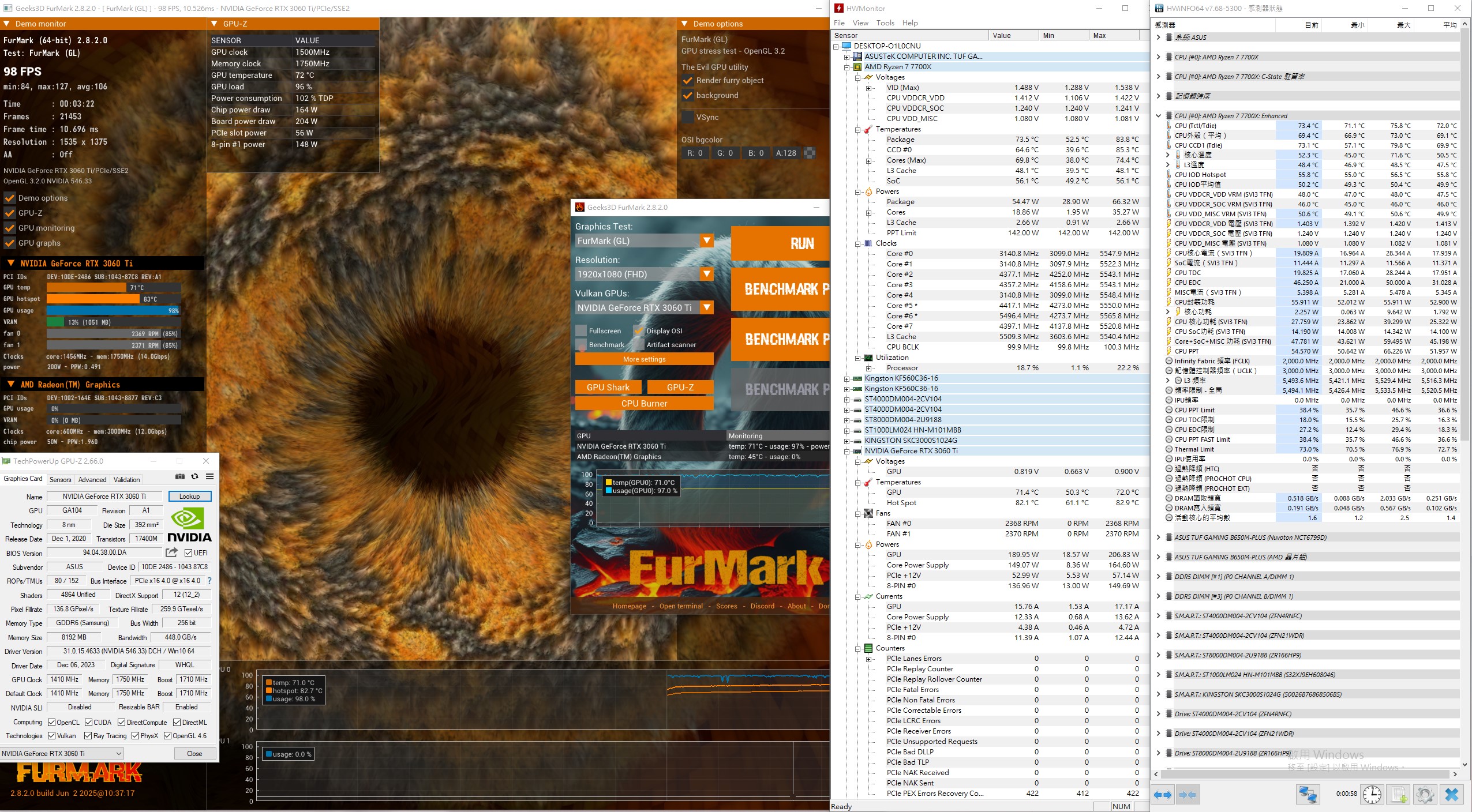The width and height of the screenshot is (1472, 812).
Task: Collapse the NVIDIA GeForce RTX 3060 Ti monitor section
Action: 10,263
